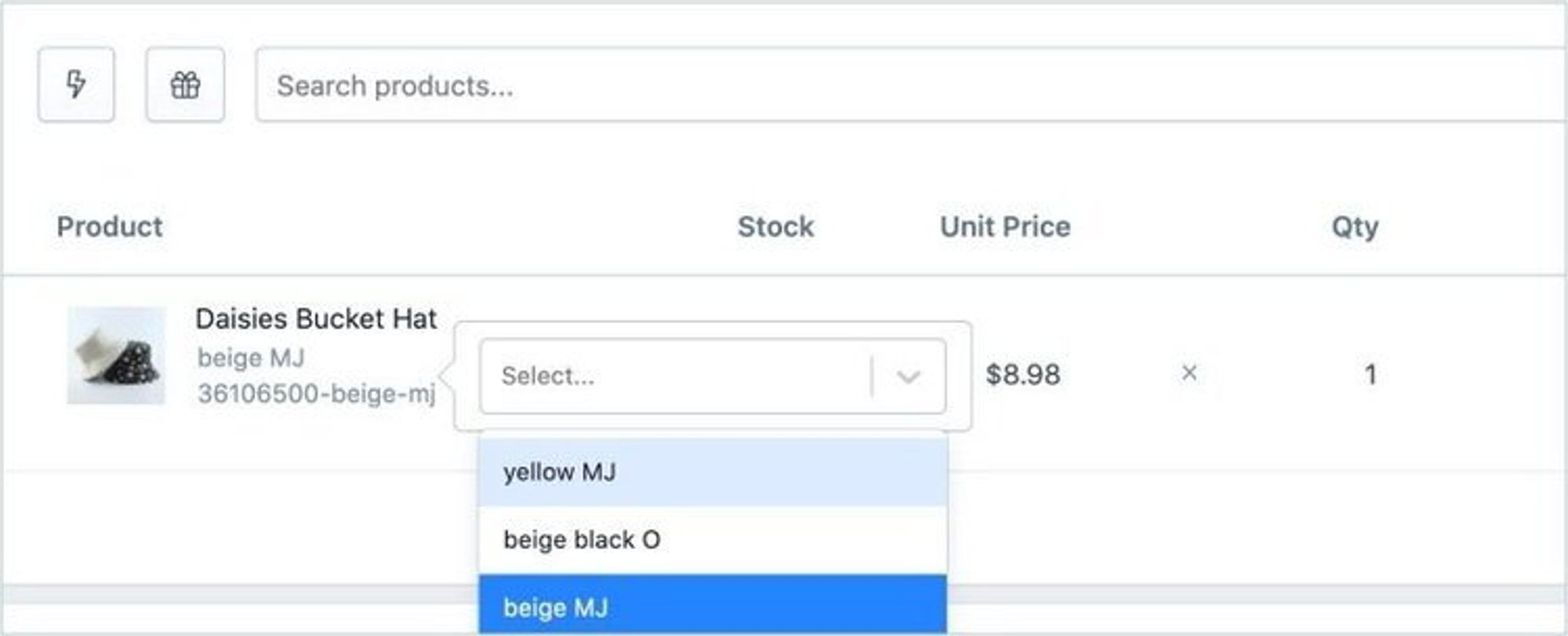This screenshot has width=1568, height=636.
Task: Expand the variant Select dropdown arrow
Action: (x=908, y=376)
